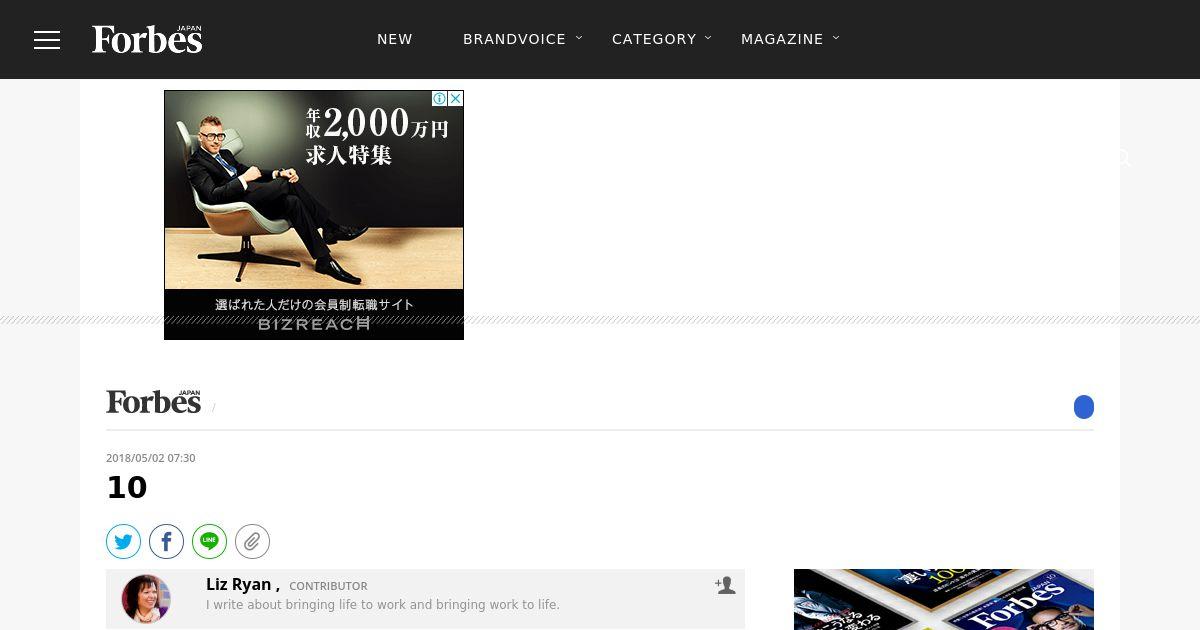Click the author bio tagline text
1200x630 pixels.
383,605
